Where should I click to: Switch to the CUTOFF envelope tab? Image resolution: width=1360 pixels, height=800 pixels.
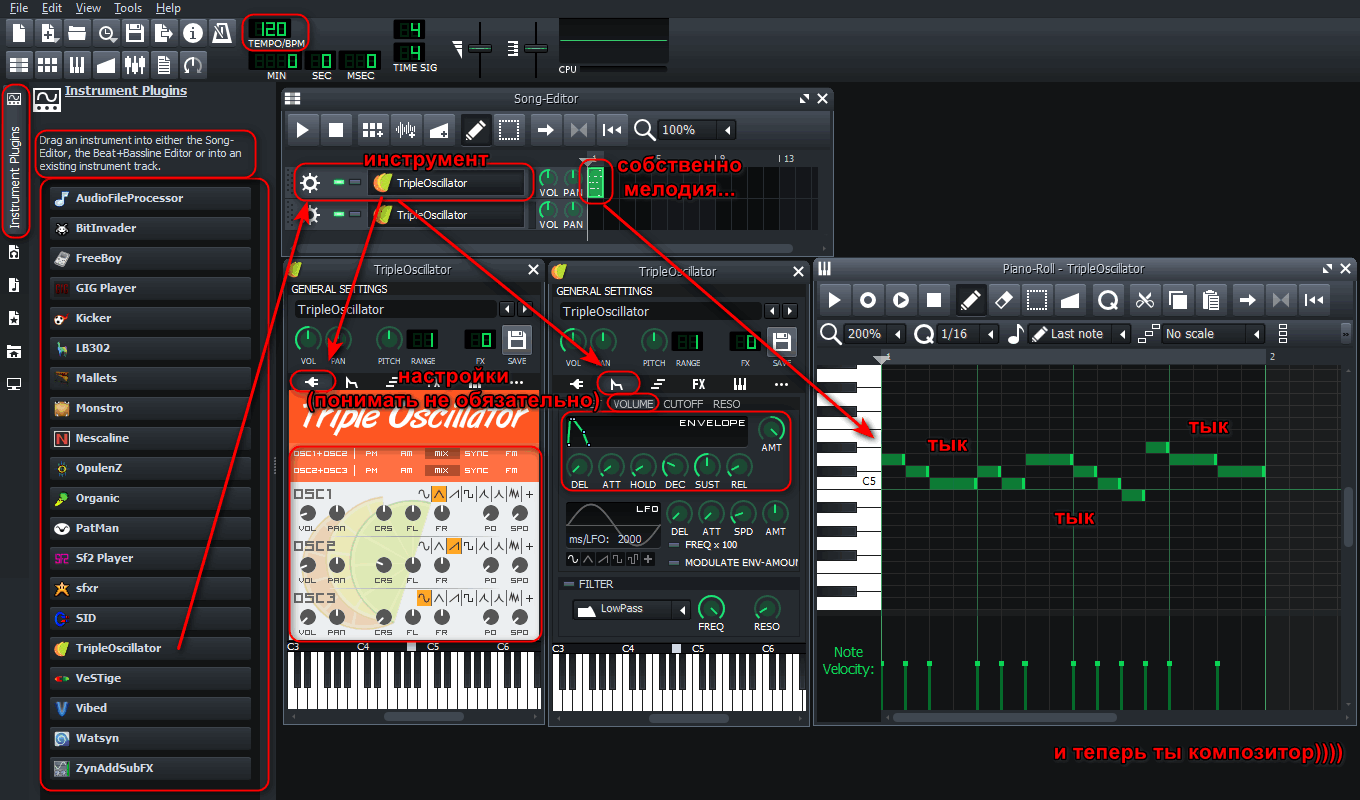[683, 404]
